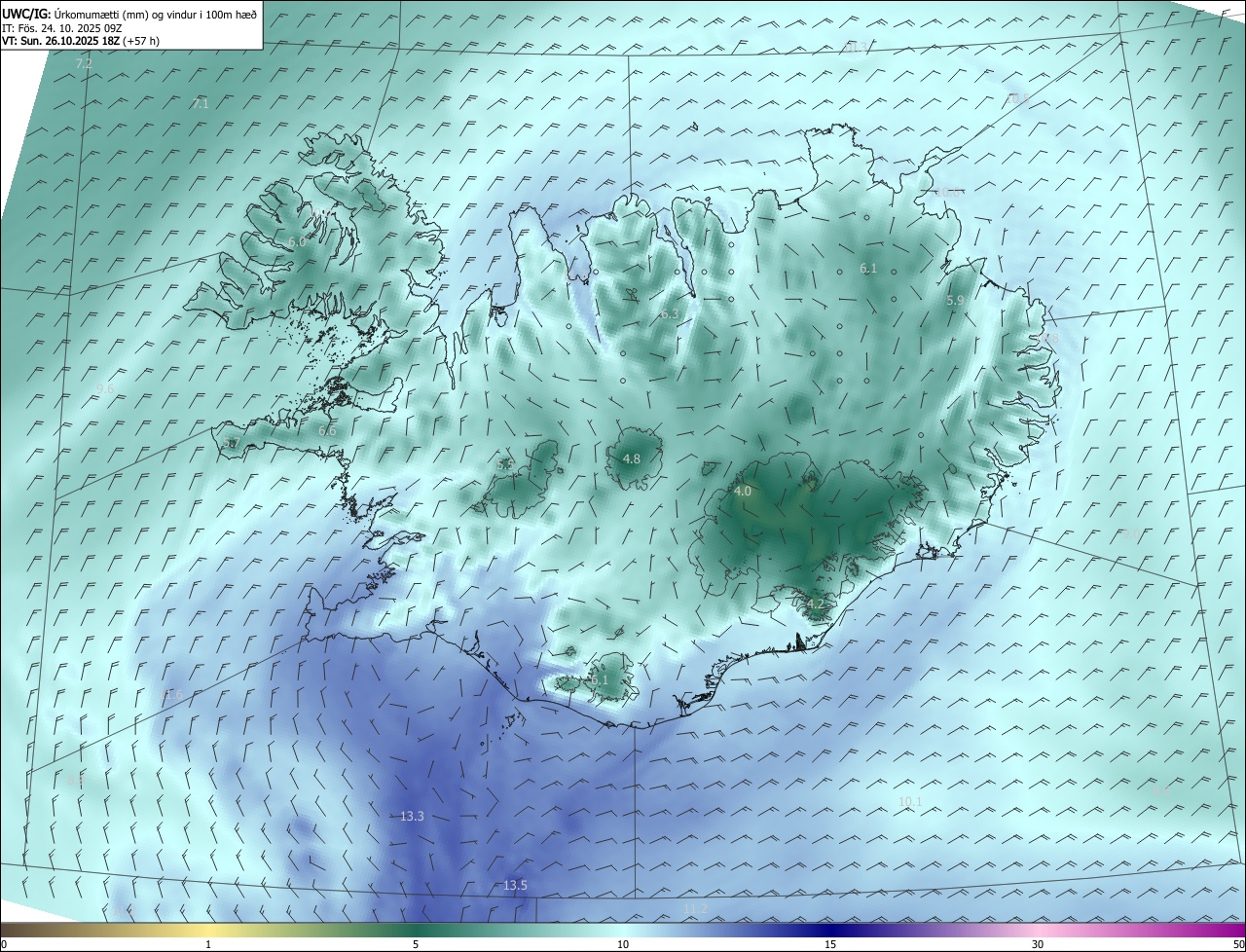The width and height of the screenshot is (1246, 952).
Task: Click the 6.1 value in northeast Iceland
Action: click(x=868, y=268)
